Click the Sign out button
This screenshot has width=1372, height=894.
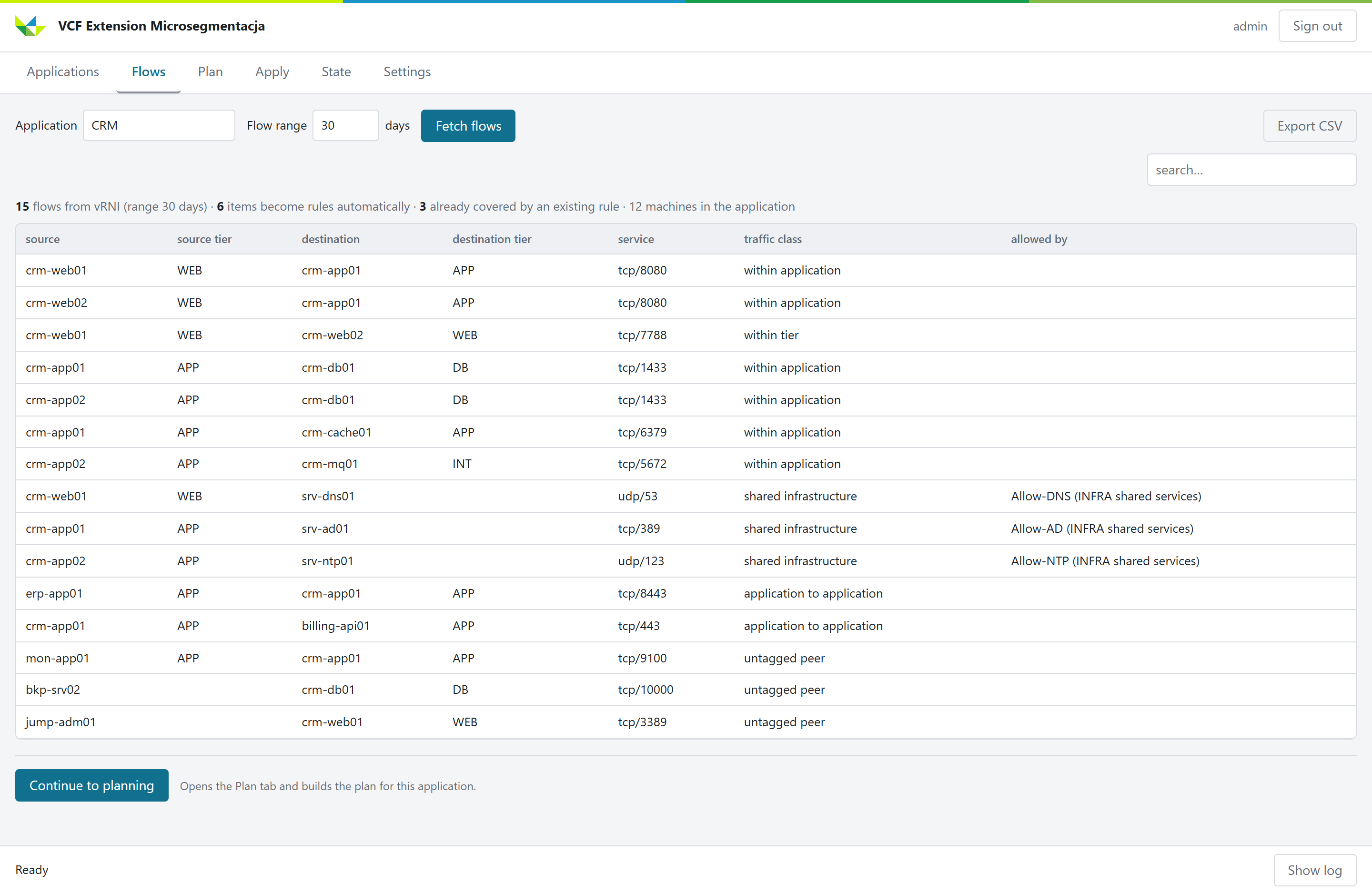point(1317,26)
